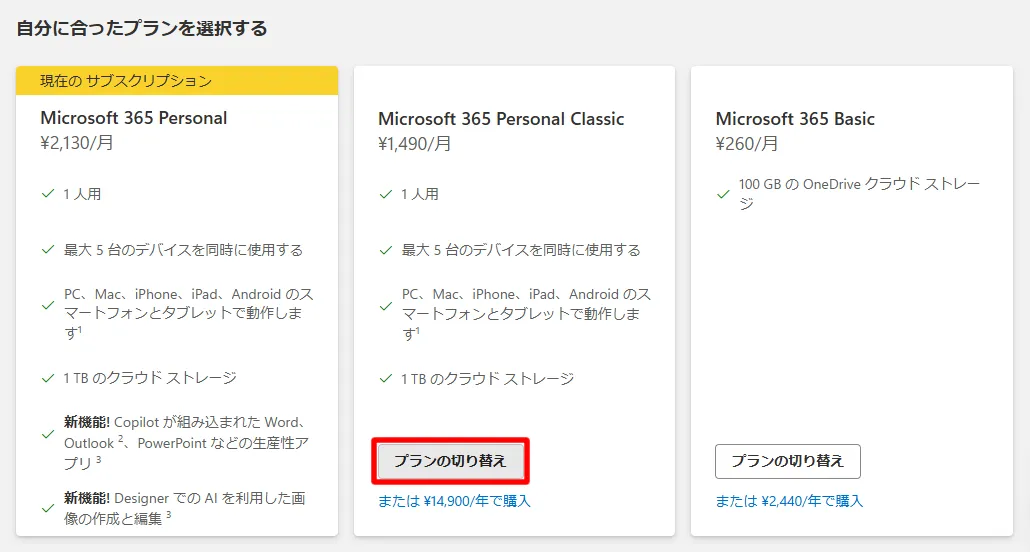Click プランの切り替え under Personal Classic
This screenshot has width=1030, height=552.
pos(451,461)
